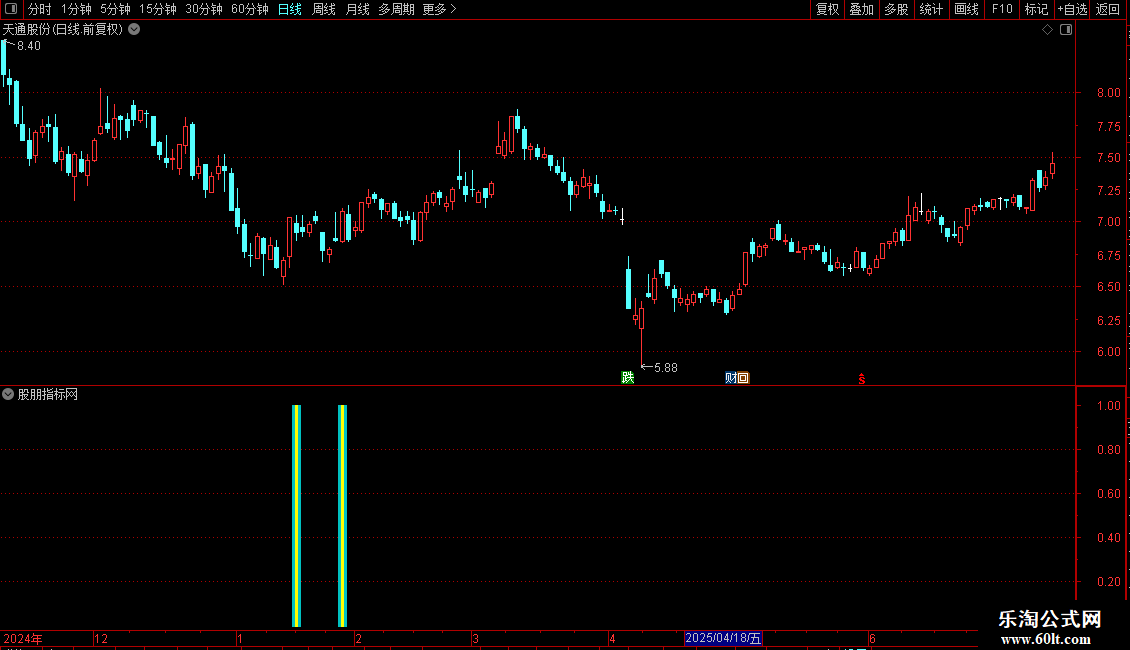Click the red S marker icon
Screen dimensions: 1130x650
tap(861, 378)
